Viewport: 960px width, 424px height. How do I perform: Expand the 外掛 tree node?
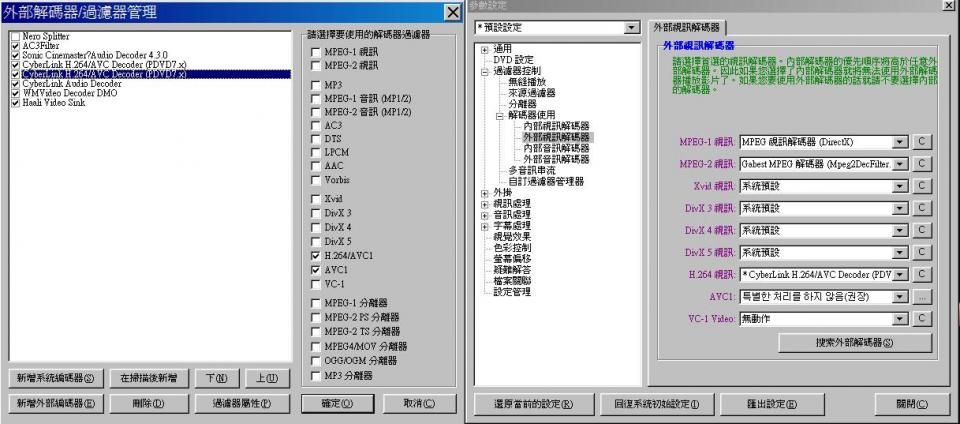point(485,193)
